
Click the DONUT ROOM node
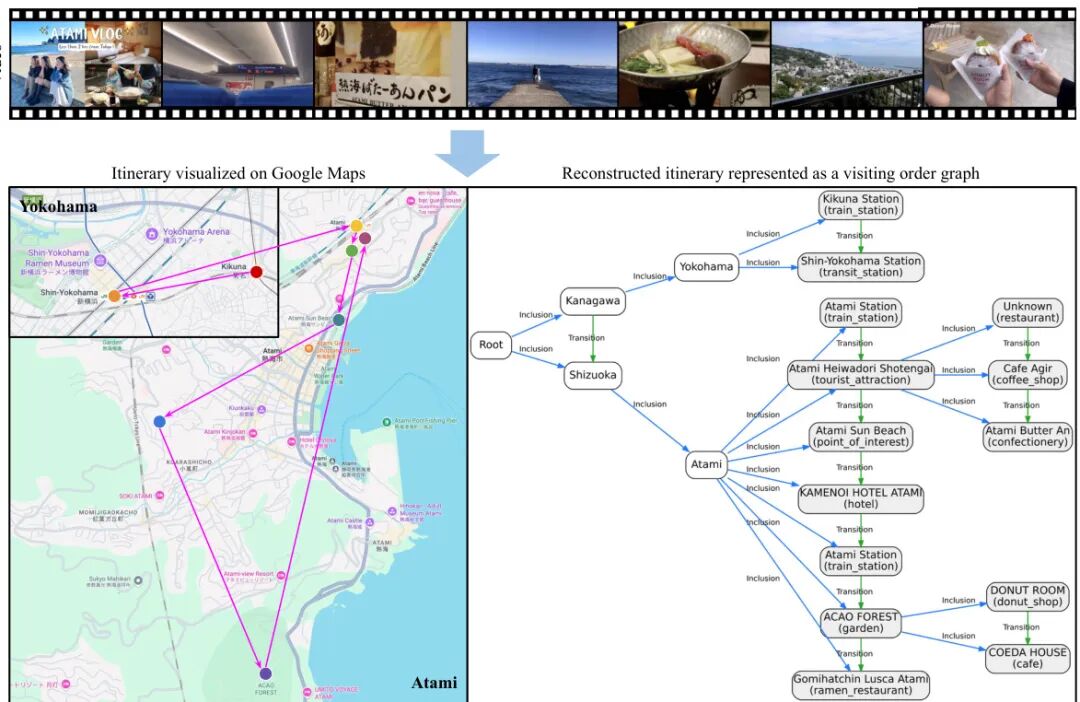click(1028, 596)
